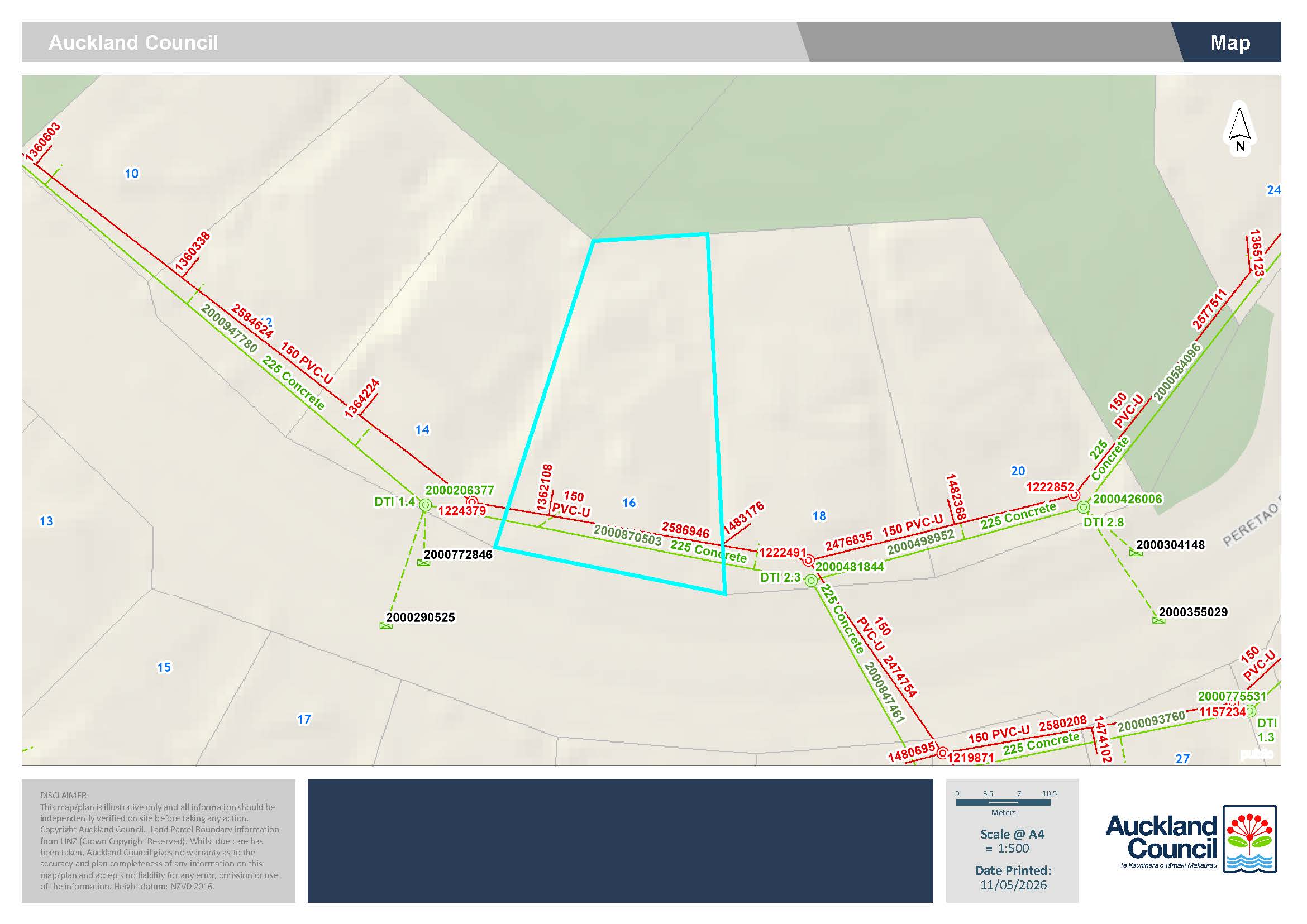
Task: Click the meters scale bar
Action: pyautogui.click(x=1003, y=803)
